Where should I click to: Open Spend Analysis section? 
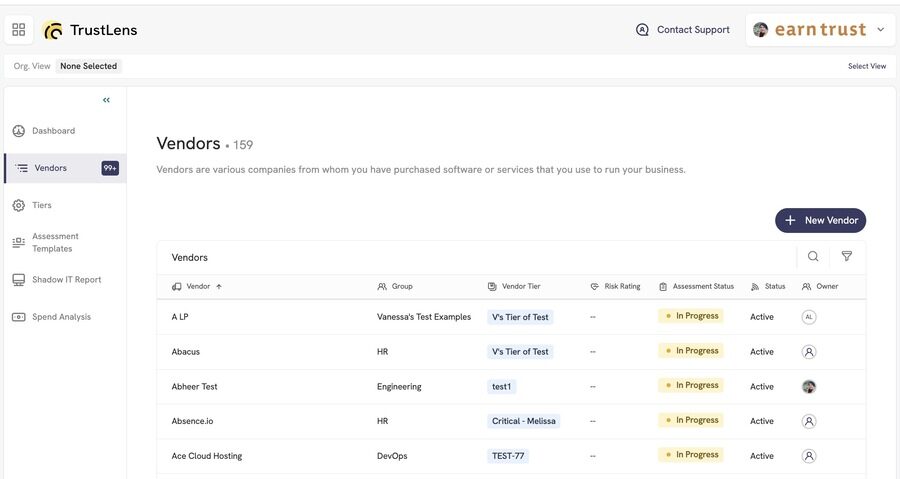(61, 317)
